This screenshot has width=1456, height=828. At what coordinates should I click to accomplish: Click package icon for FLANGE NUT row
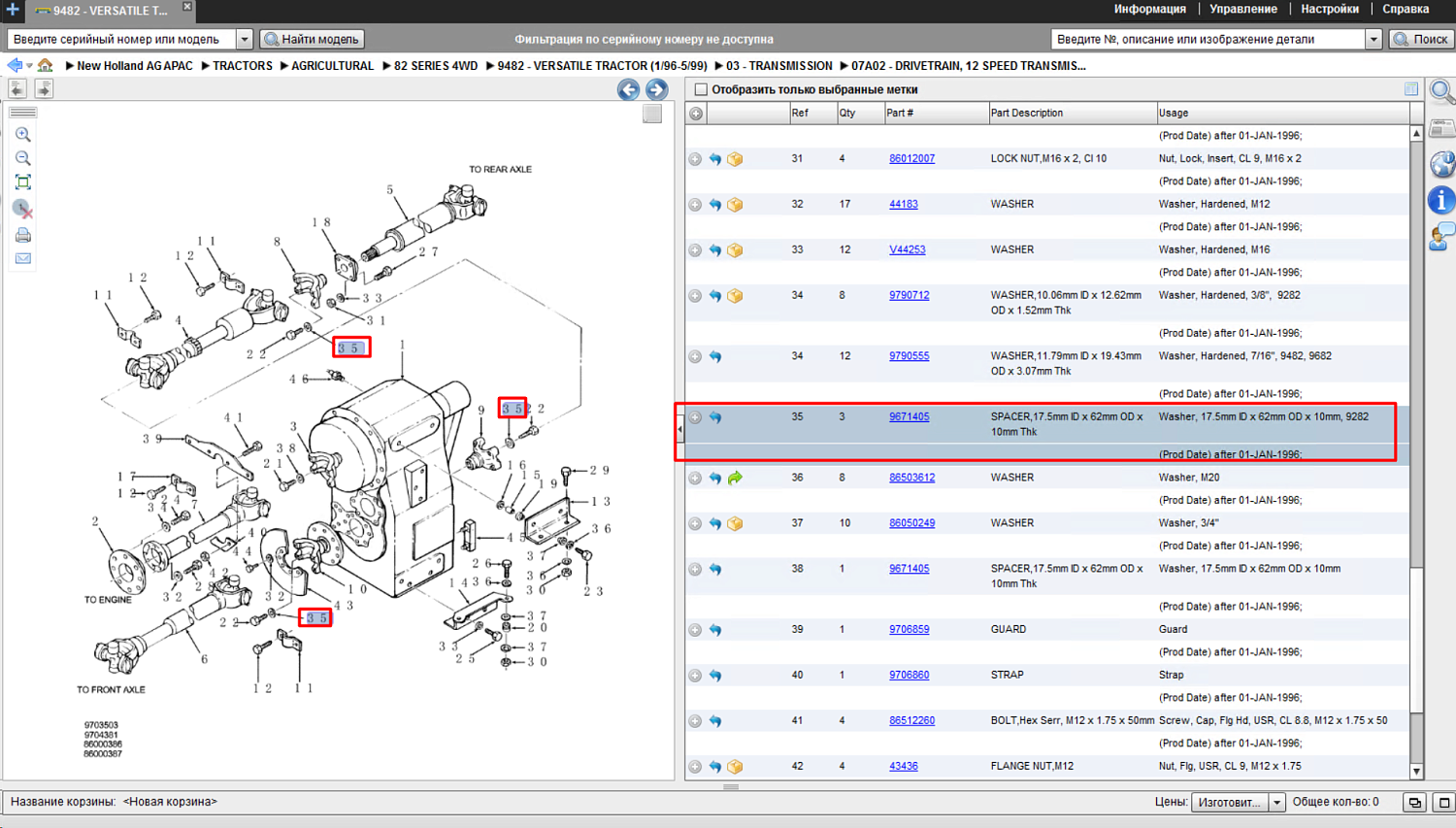[x=735, y=767]
